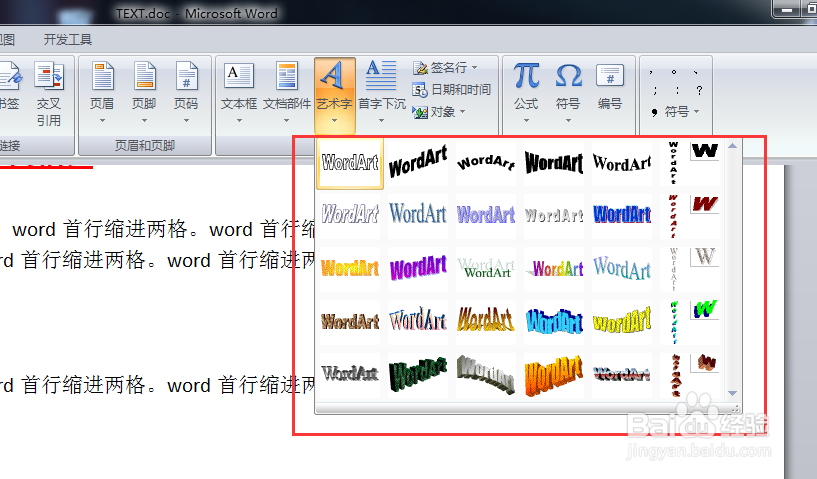Choose the gray embossed WordArt style

554,215
